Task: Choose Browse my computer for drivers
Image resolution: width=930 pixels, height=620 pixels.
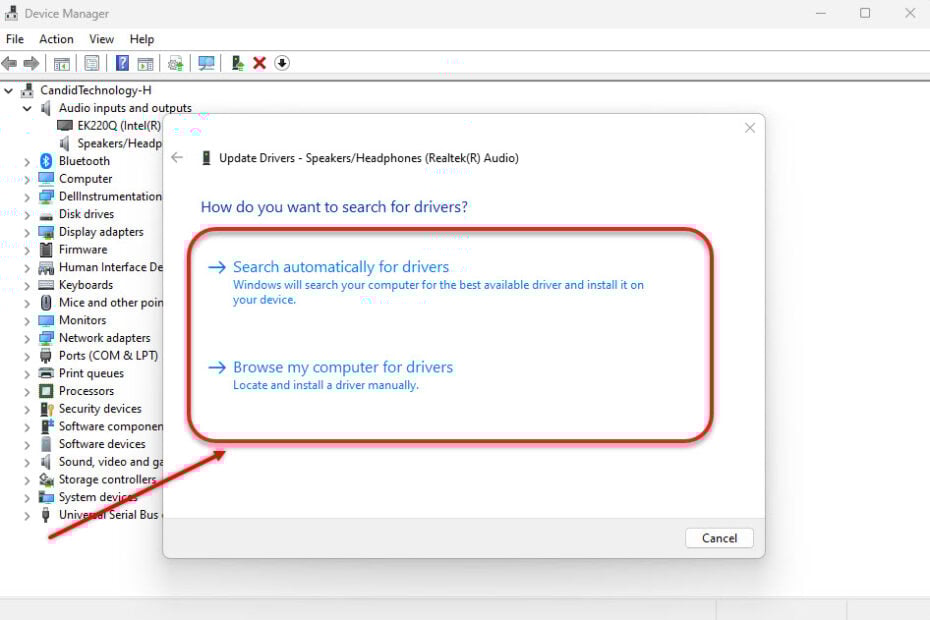Action: (x=343, y=367)
